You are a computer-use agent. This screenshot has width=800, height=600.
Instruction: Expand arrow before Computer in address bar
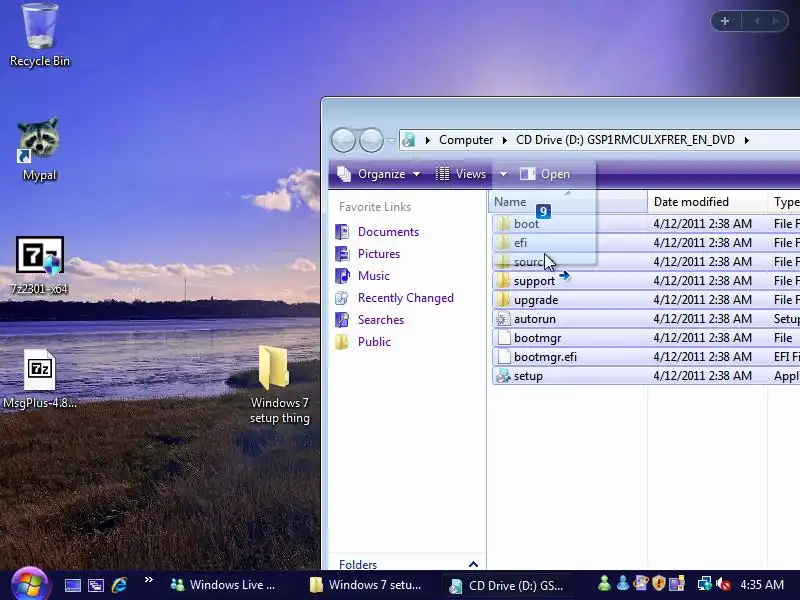(x=428, y=140)
